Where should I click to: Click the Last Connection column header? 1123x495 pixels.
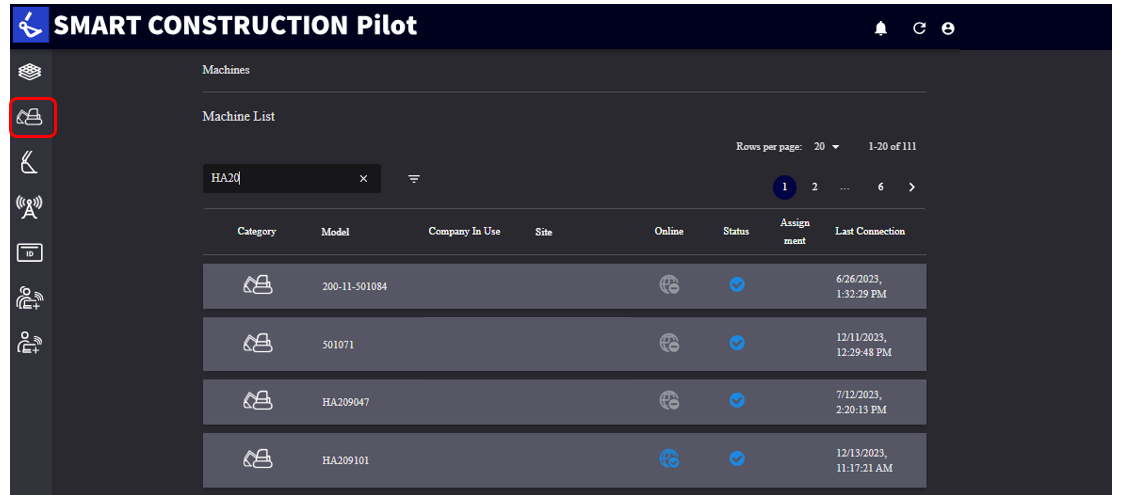click(x=870, y=231)
